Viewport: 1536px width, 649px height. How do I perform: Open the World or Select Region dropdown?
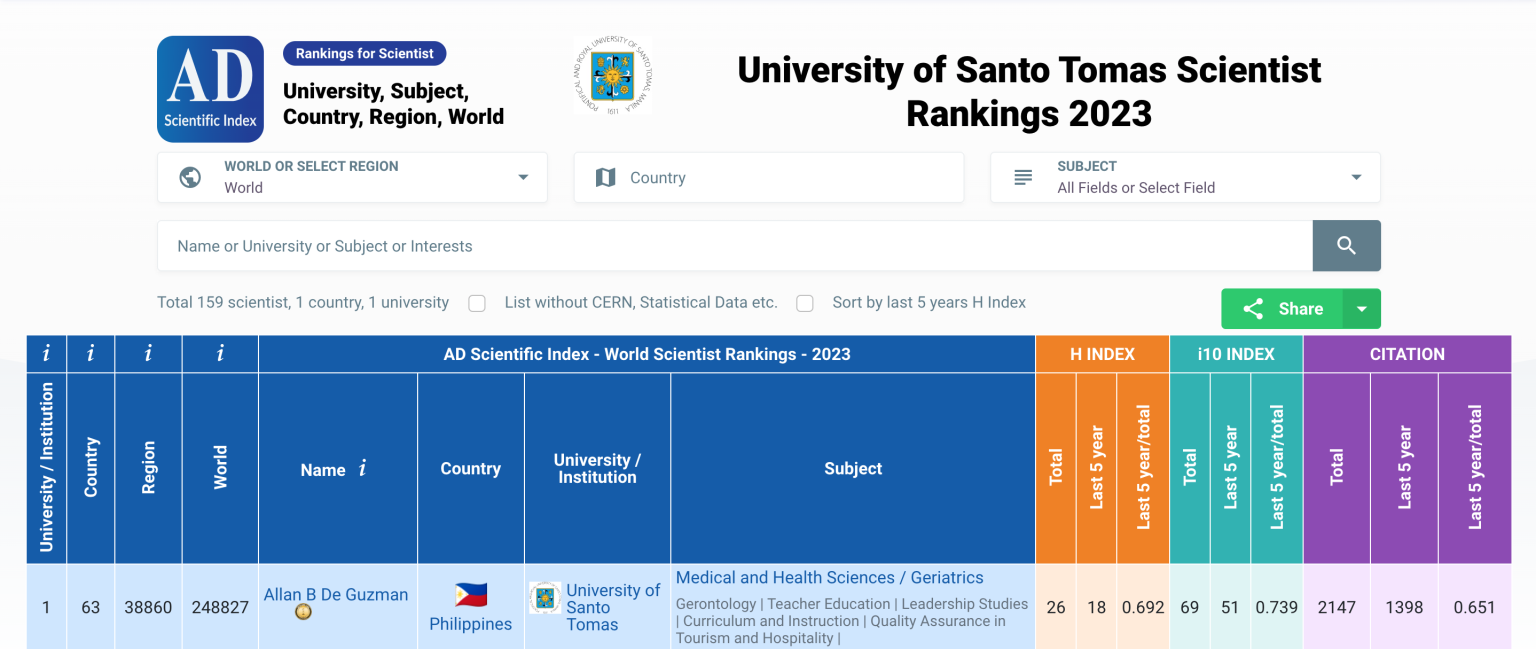(x=352, y=178)
